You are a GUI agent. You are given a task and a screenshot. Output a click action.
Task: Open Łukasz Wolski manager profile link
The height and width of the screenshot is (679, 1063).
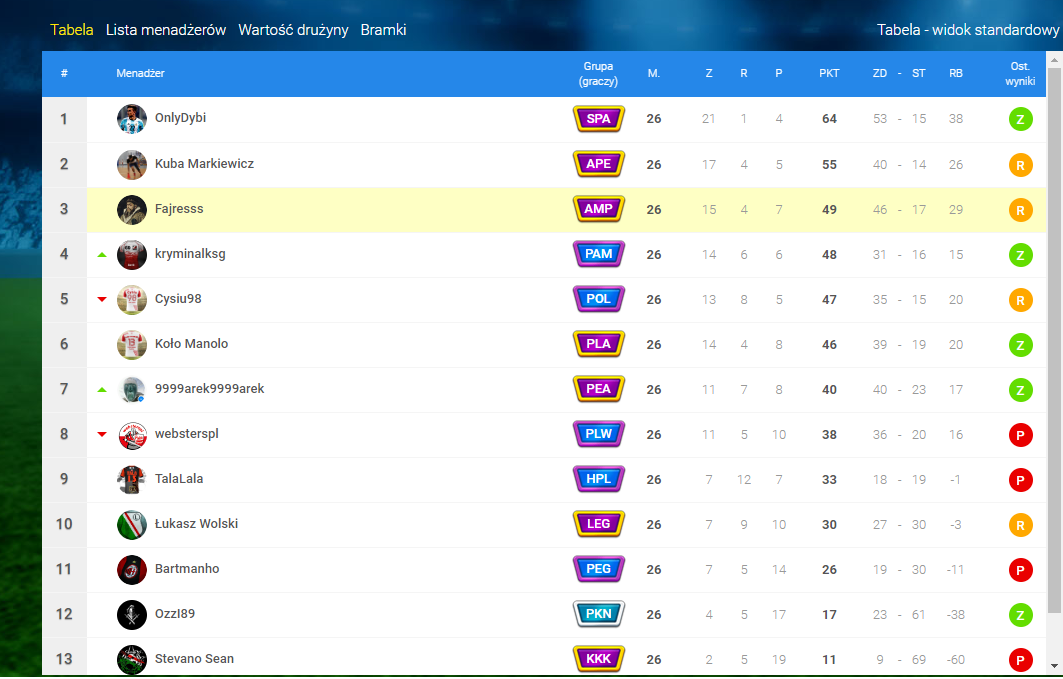[196, 524]
